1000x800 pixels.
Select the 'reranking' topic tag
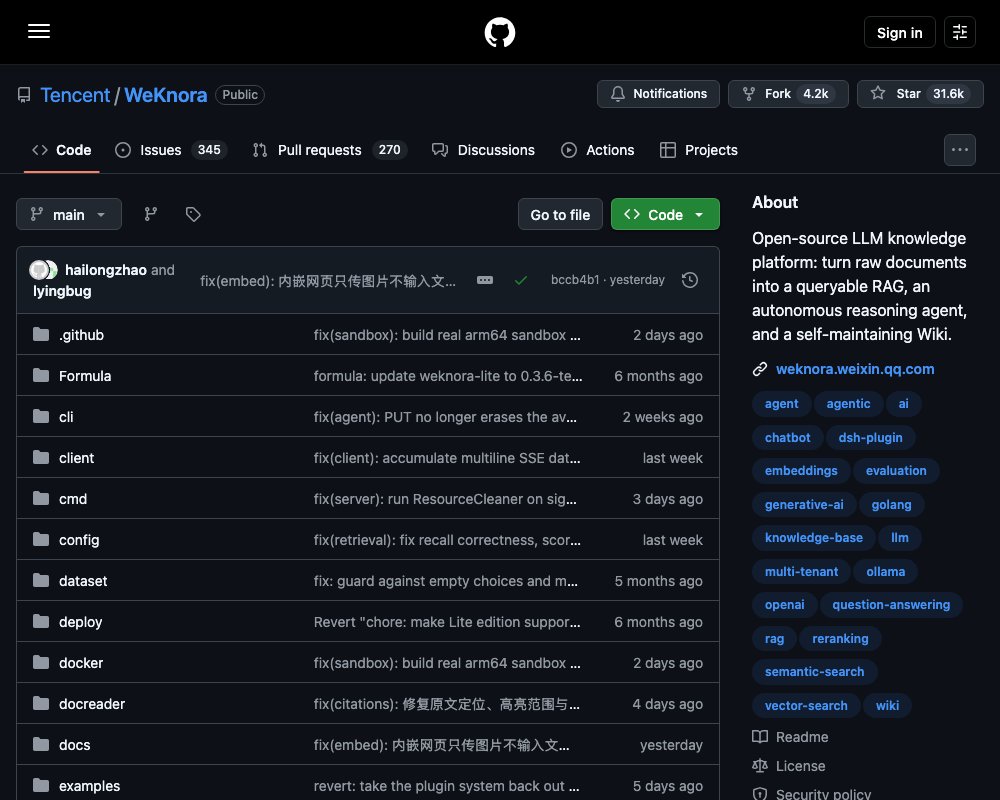point(840,639)
